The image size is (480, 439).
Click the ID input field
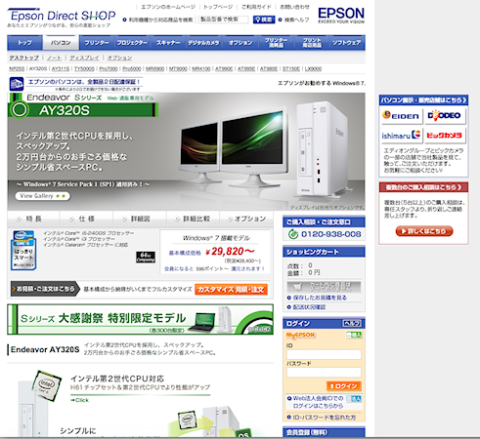(x=324, y=354)
